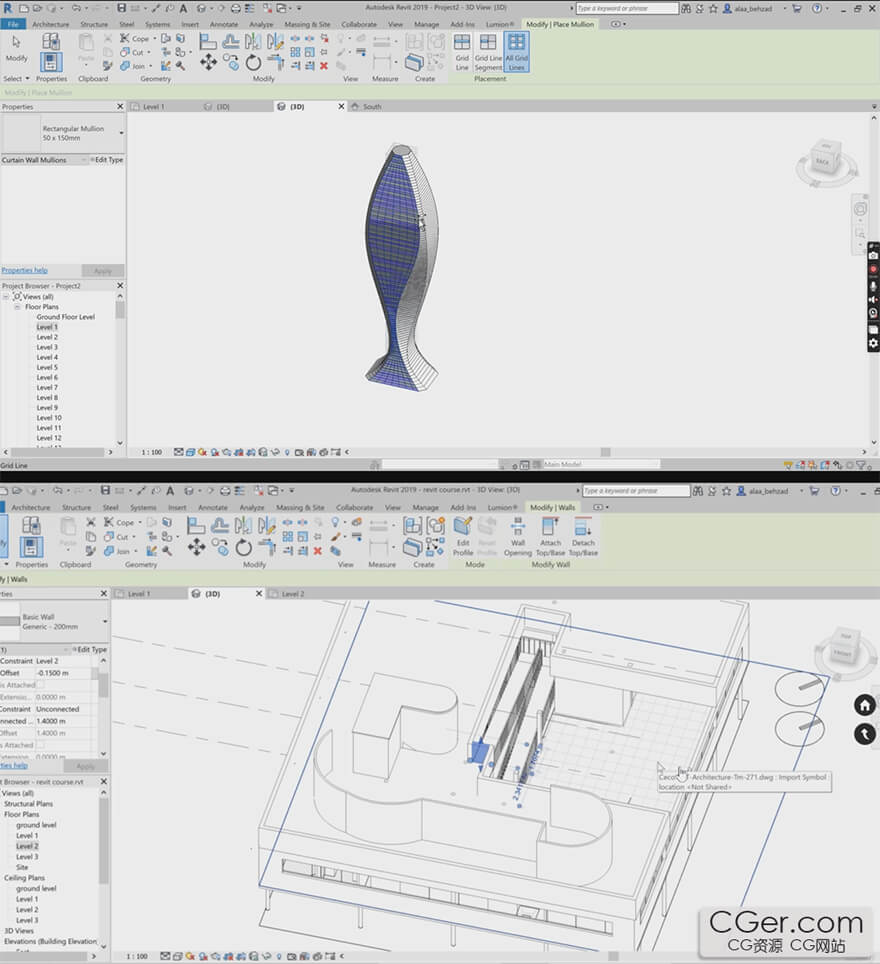Click view scale 1 : 100 in top window
Image resolution: width=880 pixels, height=964 pixels.
pyautogui.click(x=151, y=452)
